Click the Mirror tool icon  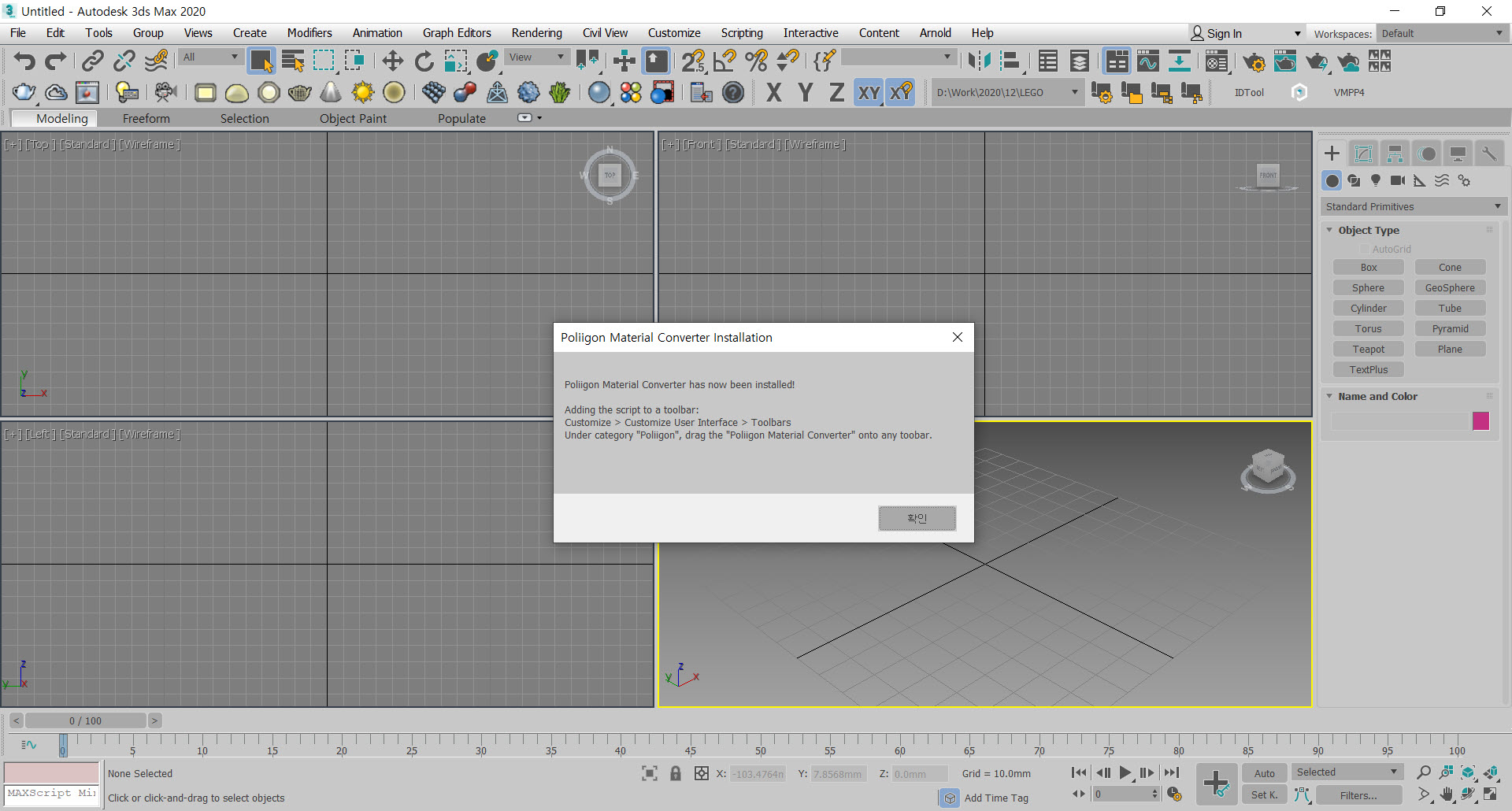[979, 61]
